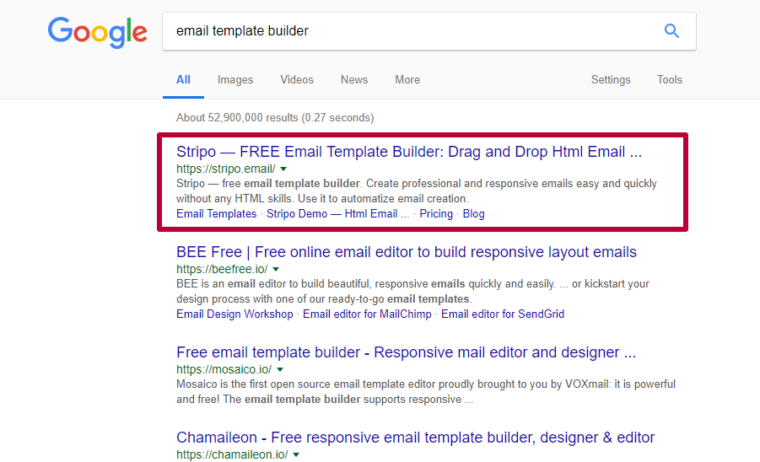Viewport: 760px width, 462px height.
Task: Expand the dropdown arrow next to chamaileon.io URL
Action: [x=296, y=455]
